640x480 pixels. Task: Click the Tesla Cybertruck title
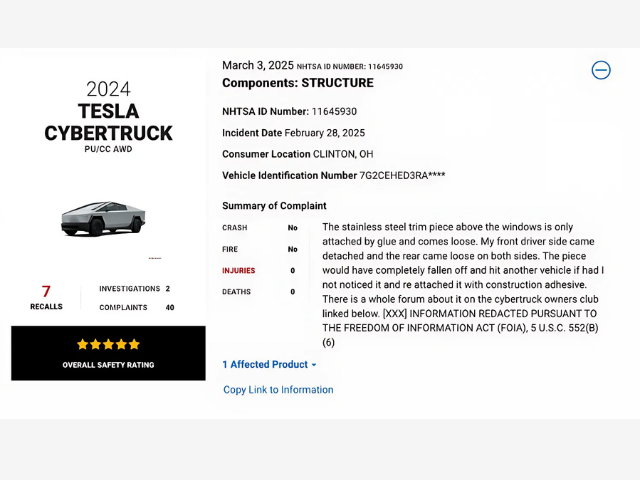[108, 122]
